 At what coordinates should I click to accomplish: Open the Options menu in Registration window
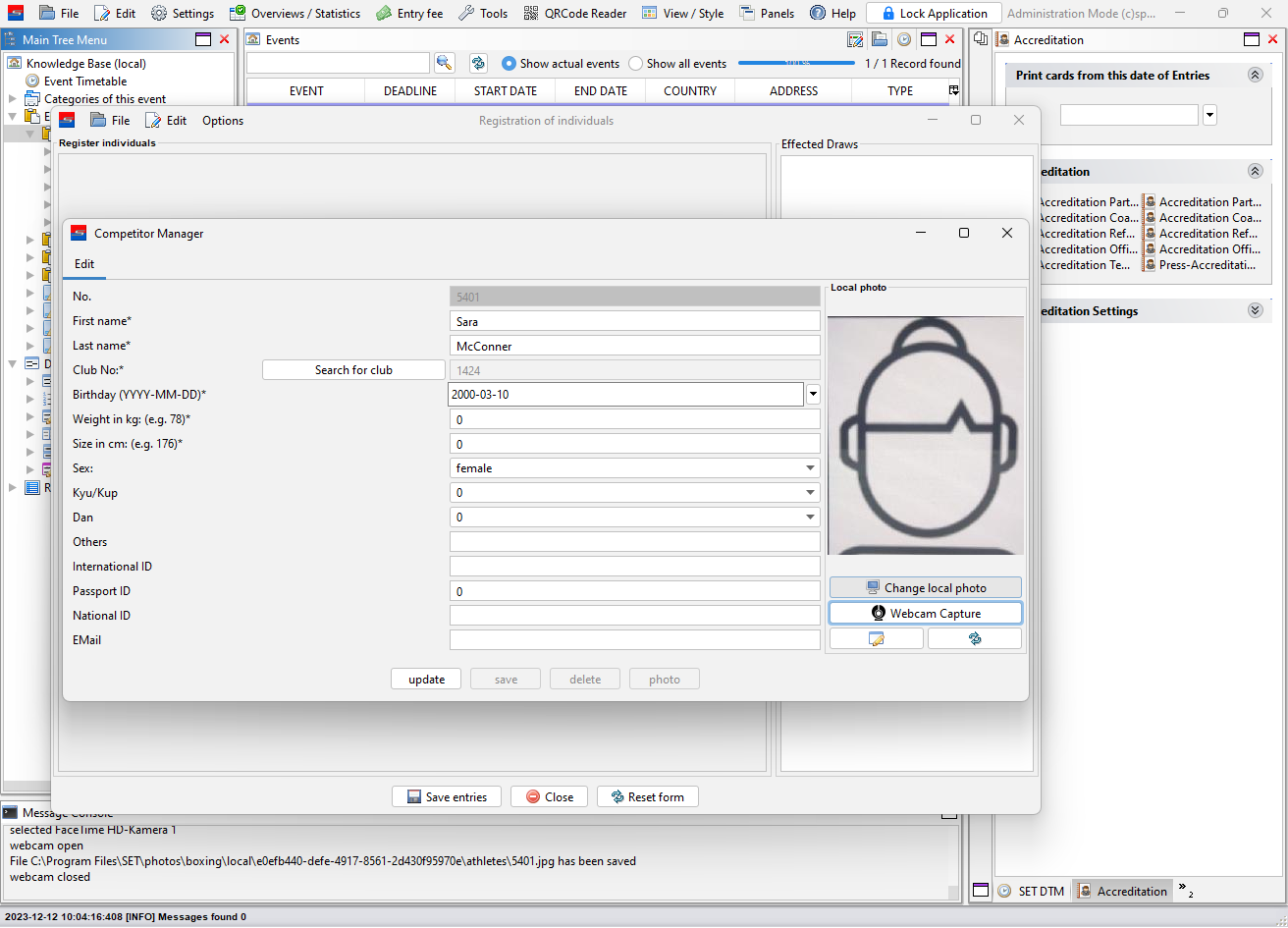[x=223, y=121]
